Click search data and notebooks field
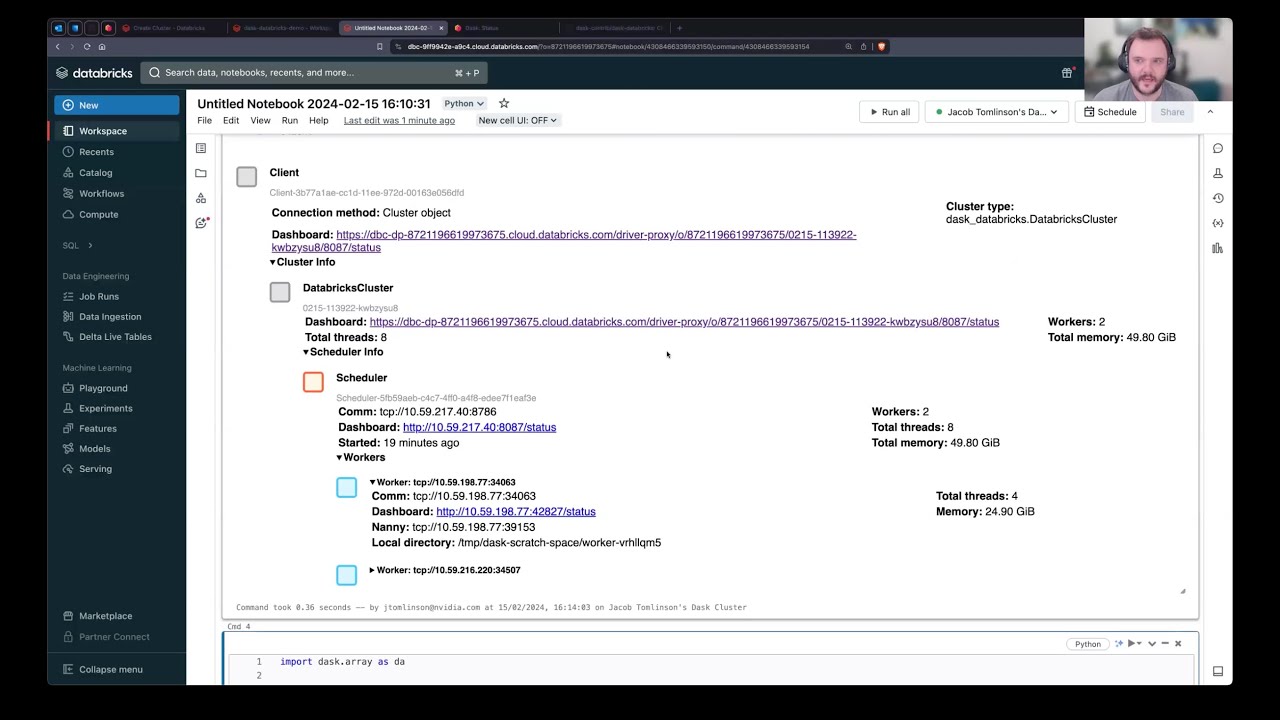This screenshot has height=720, width=1280. tap(314, 72)
